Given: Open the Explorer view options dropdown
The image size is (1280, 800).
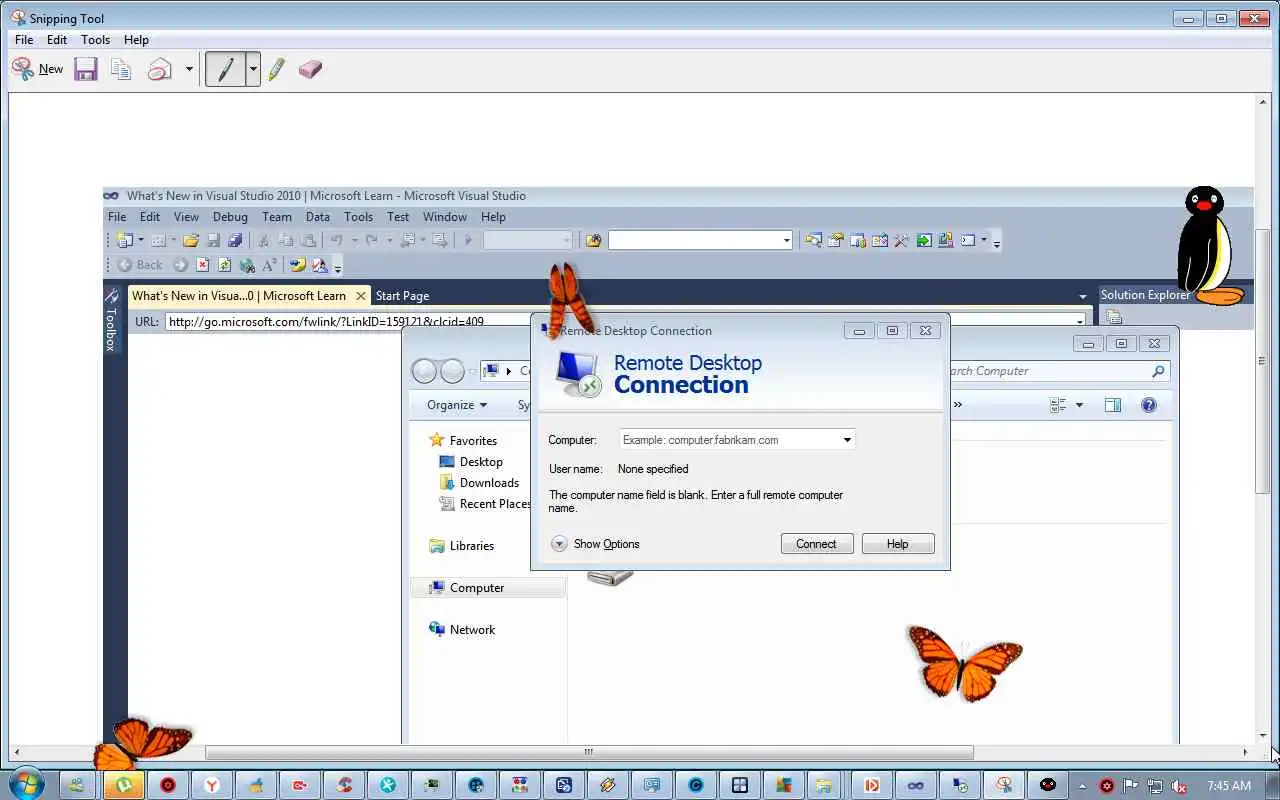Looking at the screenshot, I should [1079, 405].
